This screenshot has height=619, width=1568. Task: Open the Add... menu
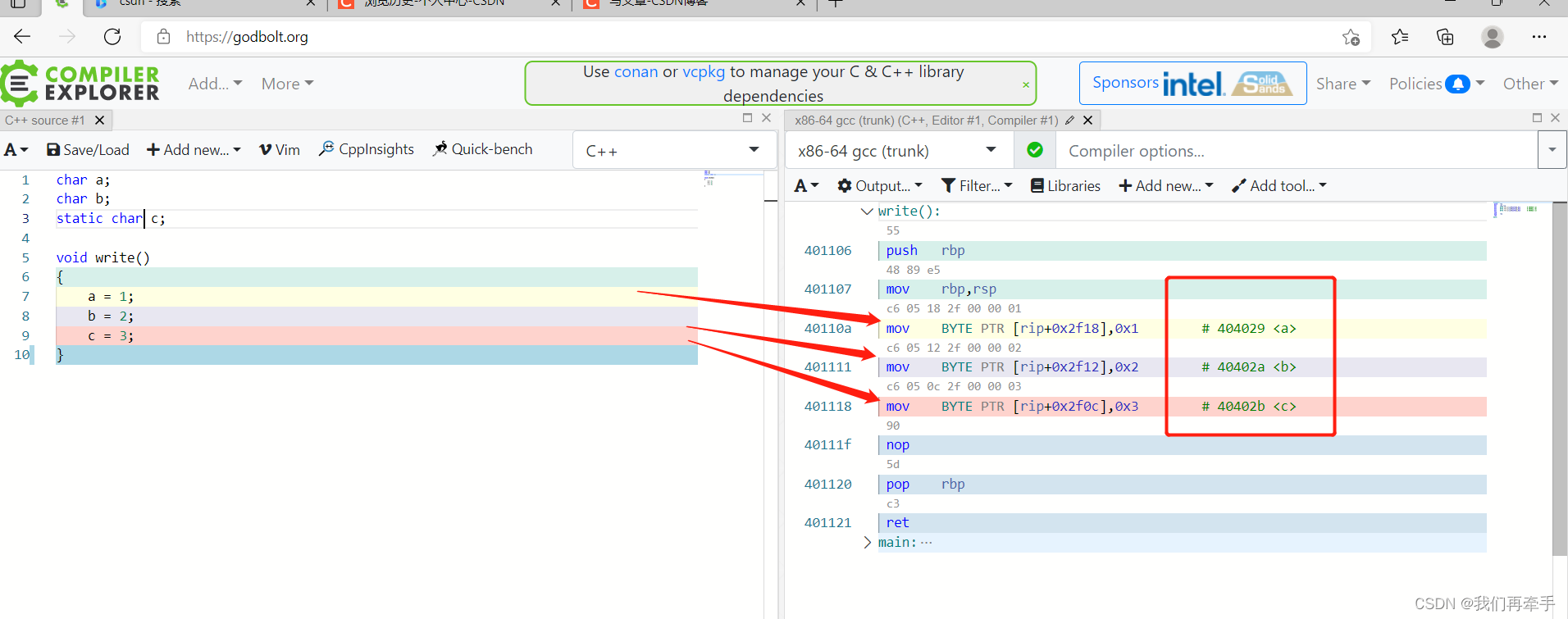point(215,84)
